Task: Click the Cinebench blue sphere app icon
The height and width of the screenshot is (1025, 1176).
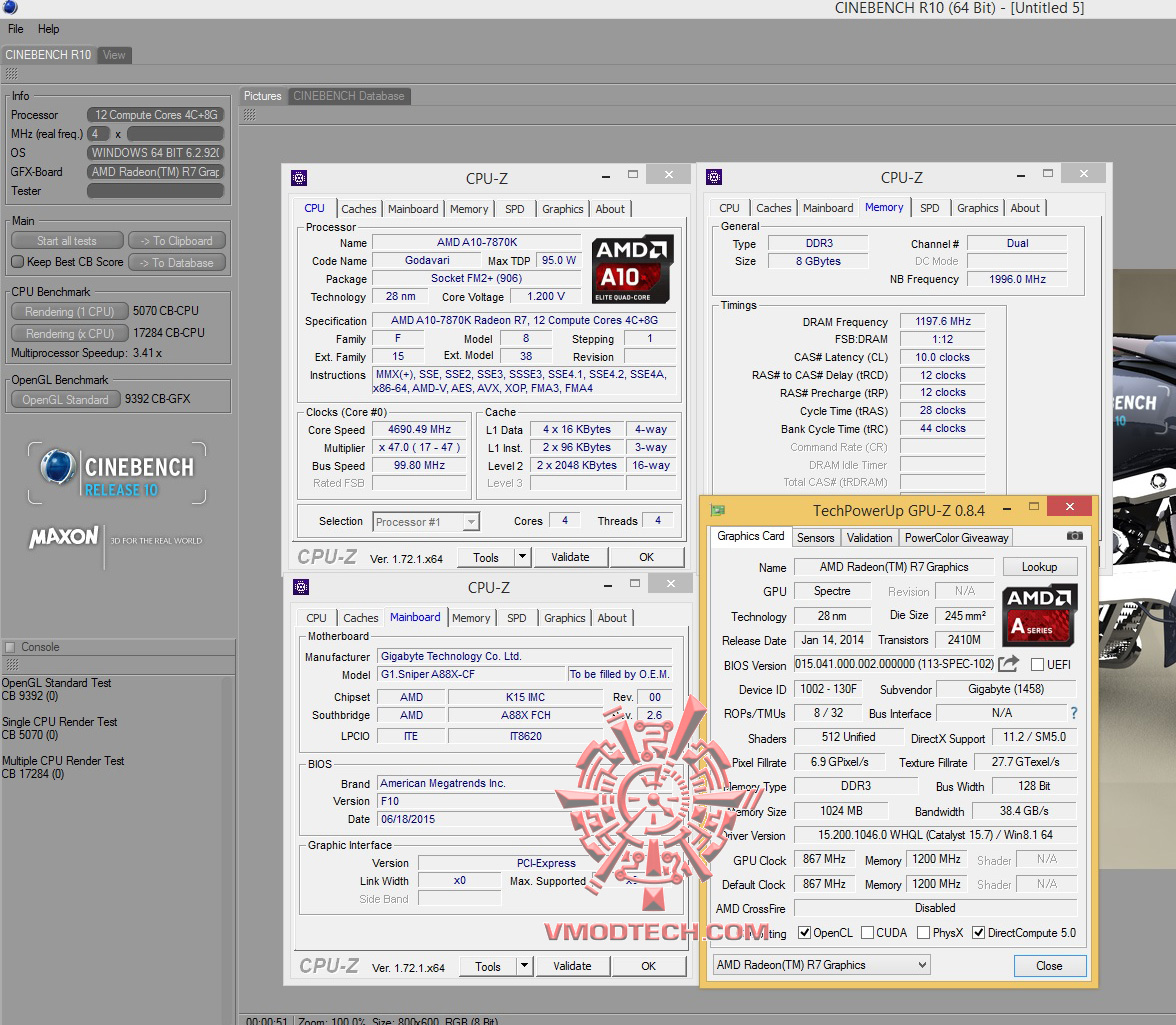Action: 10,8
